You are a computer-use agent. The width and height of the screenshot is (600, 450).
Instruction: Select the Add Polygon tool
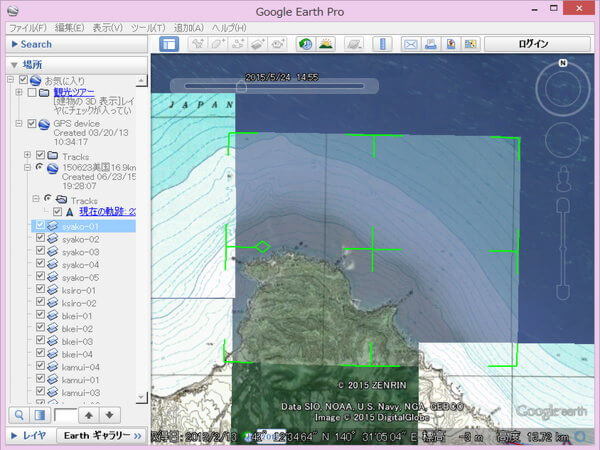pos(218,44)
